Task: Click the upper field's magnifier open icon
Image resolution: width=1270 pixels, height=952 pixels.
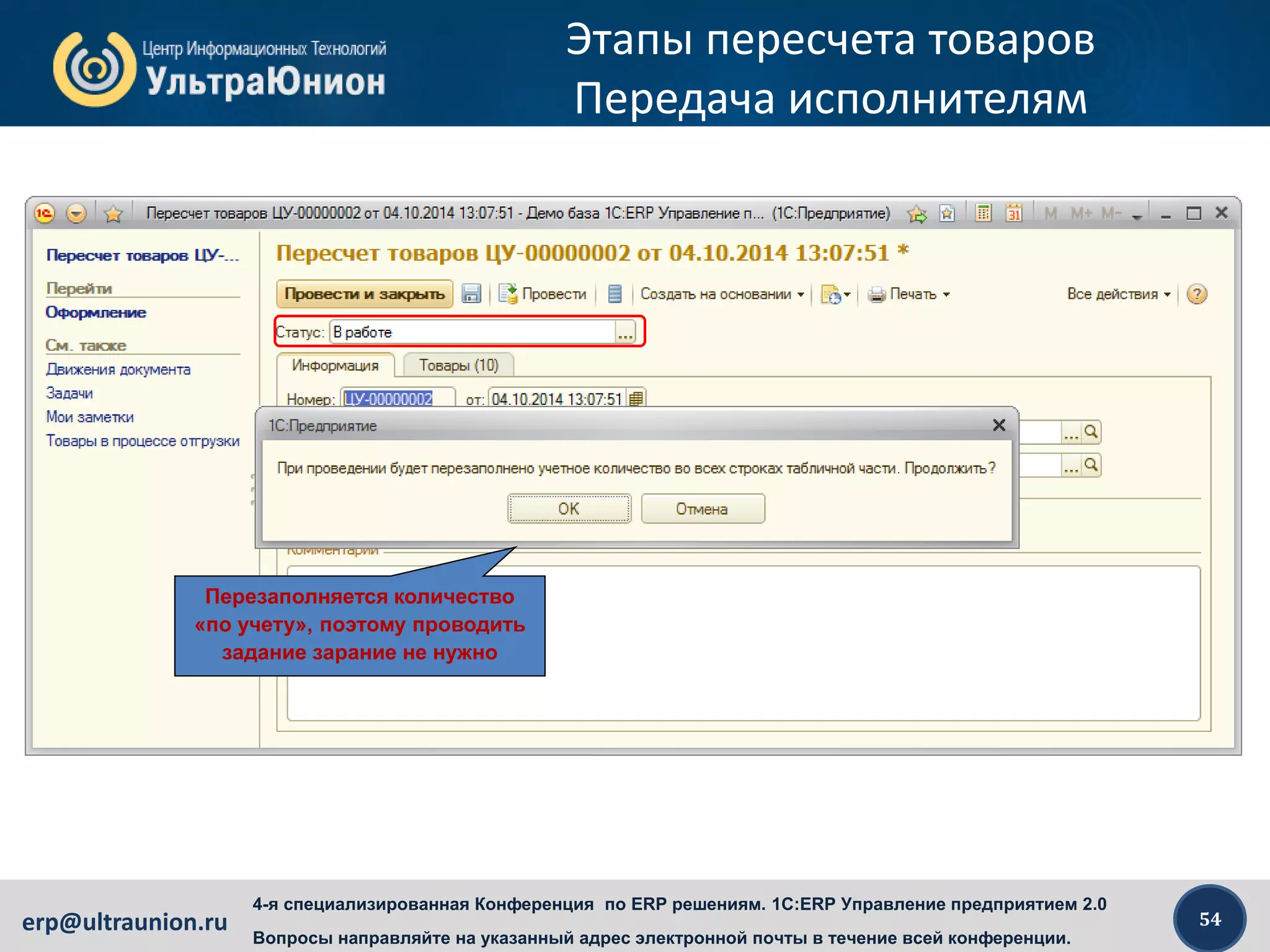Action: (1091, 432)
